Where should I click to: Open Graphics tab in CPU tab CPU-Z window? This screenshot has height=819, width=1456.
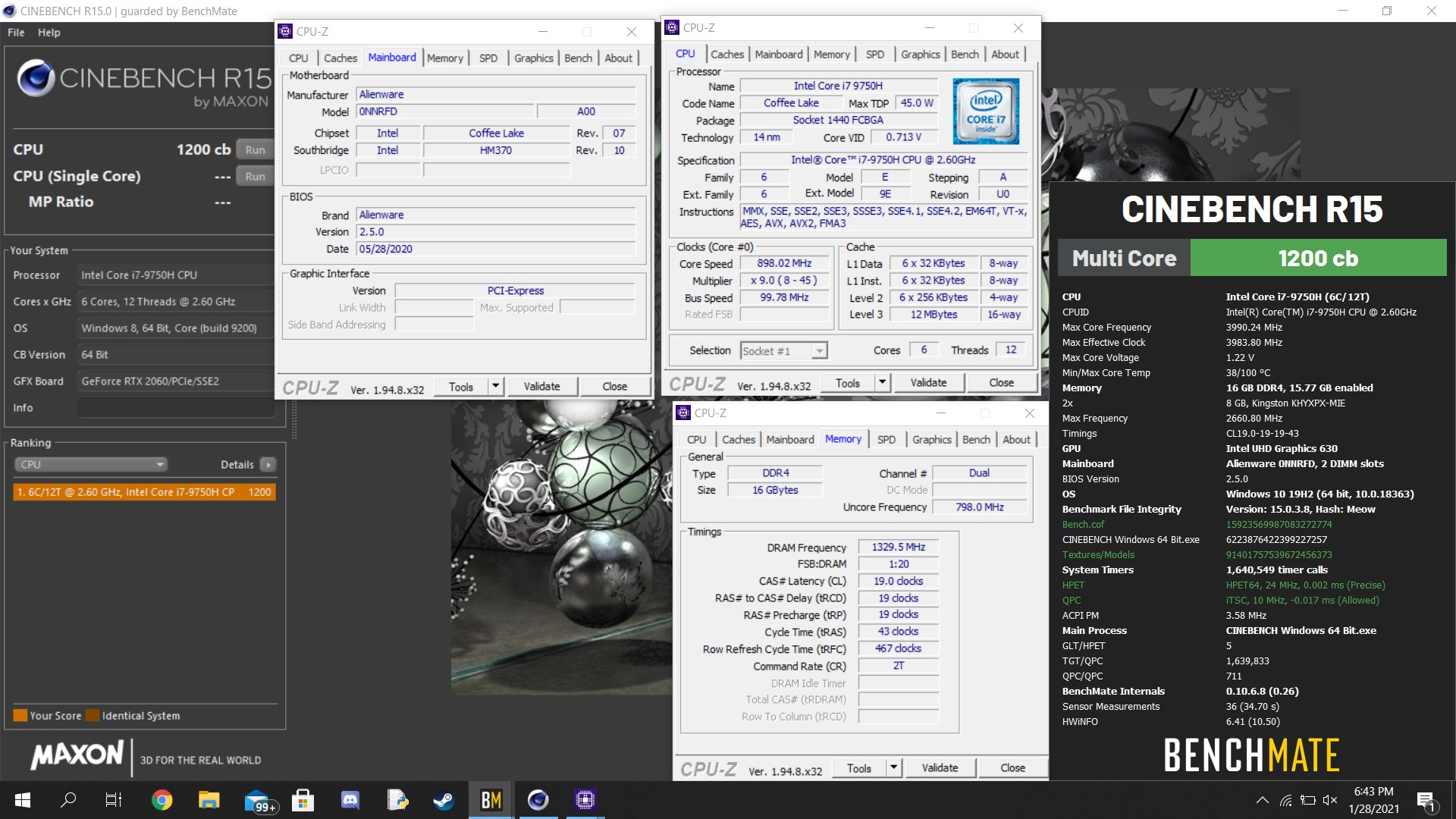(x=921, y=54)
